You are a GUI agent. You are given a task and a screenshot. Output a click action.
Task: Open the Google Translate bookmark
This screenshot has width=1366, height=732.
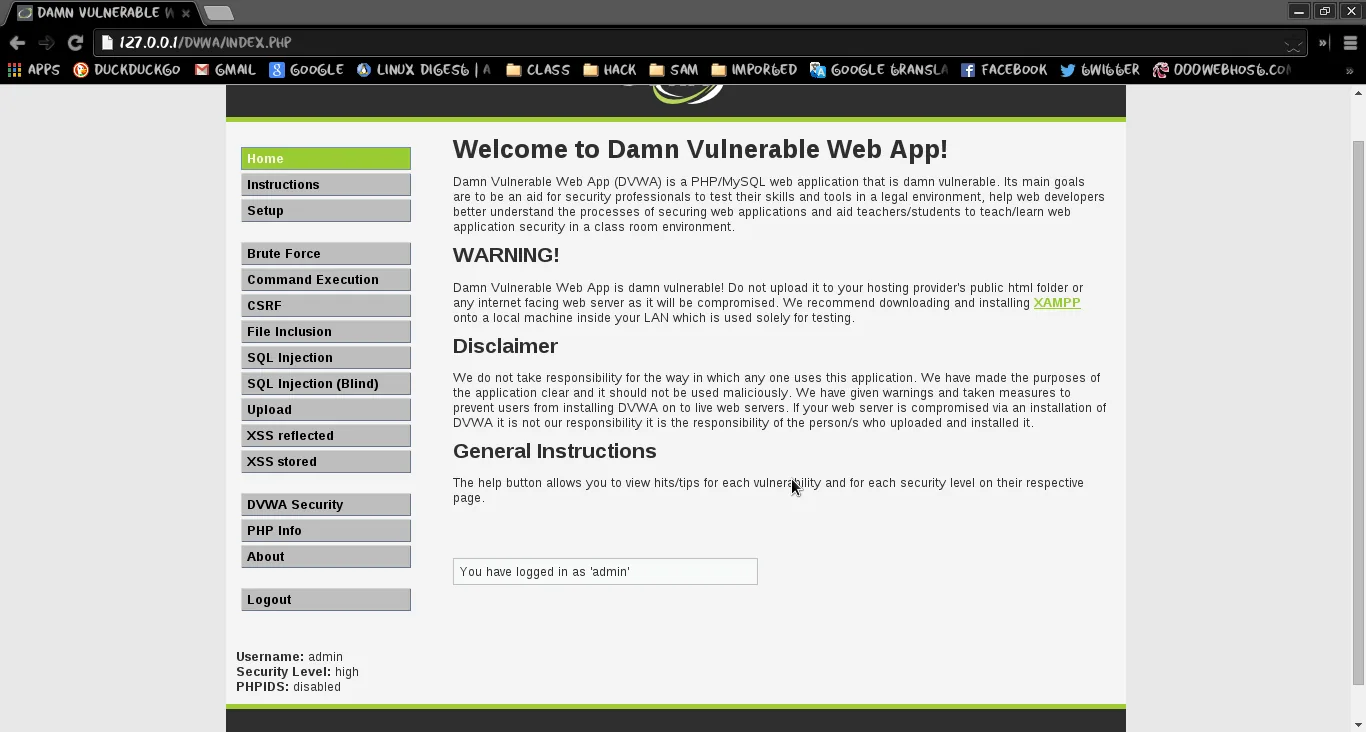tap(879, 70)
